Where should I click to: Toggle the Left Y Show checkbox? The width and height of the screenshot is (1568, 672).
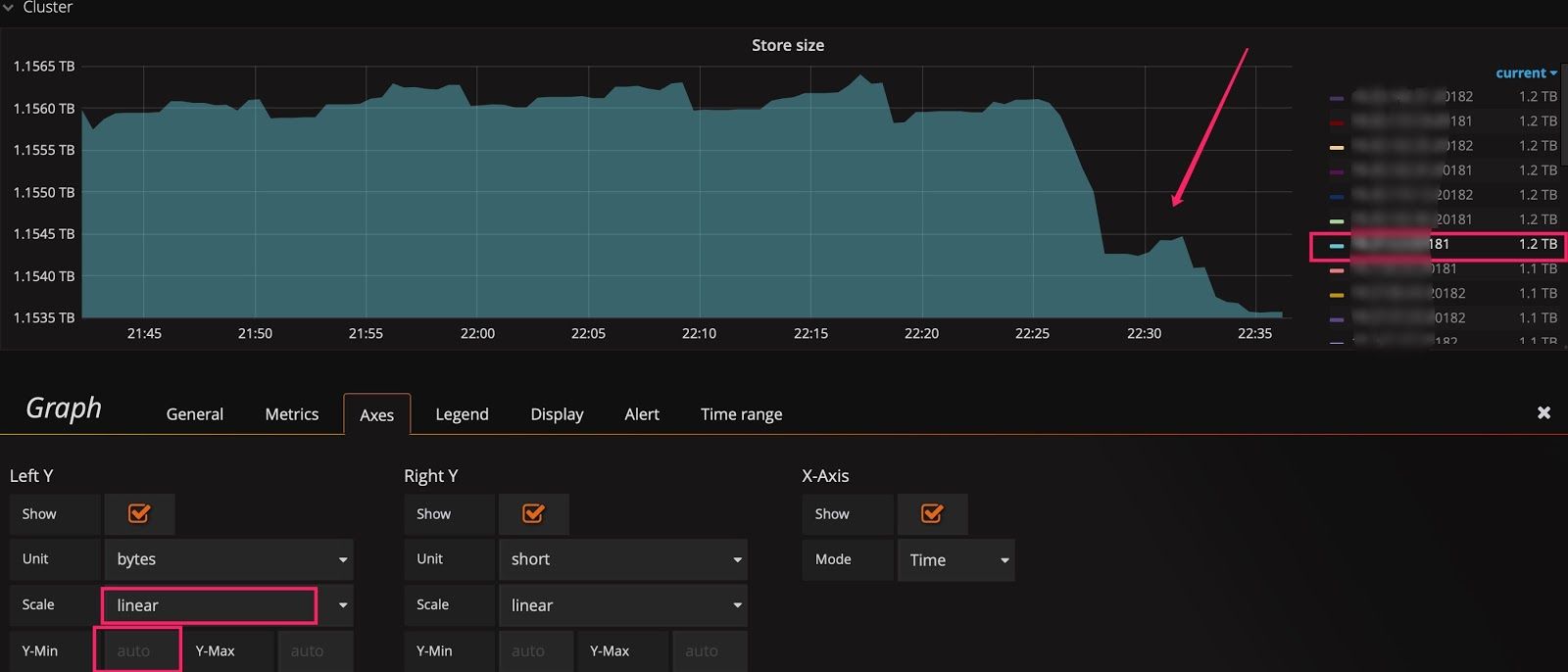coord(139,514)
